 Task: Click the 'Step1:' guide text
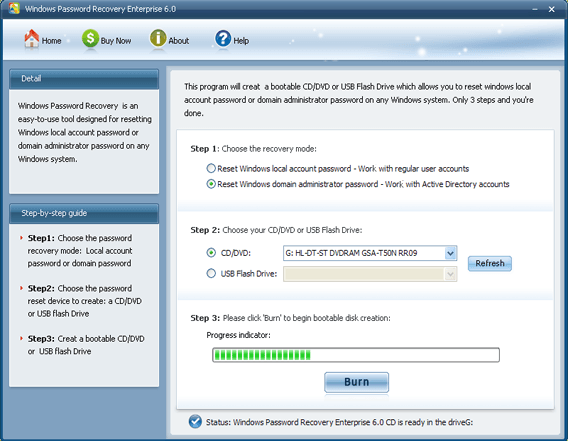click(x=41, y=238)
